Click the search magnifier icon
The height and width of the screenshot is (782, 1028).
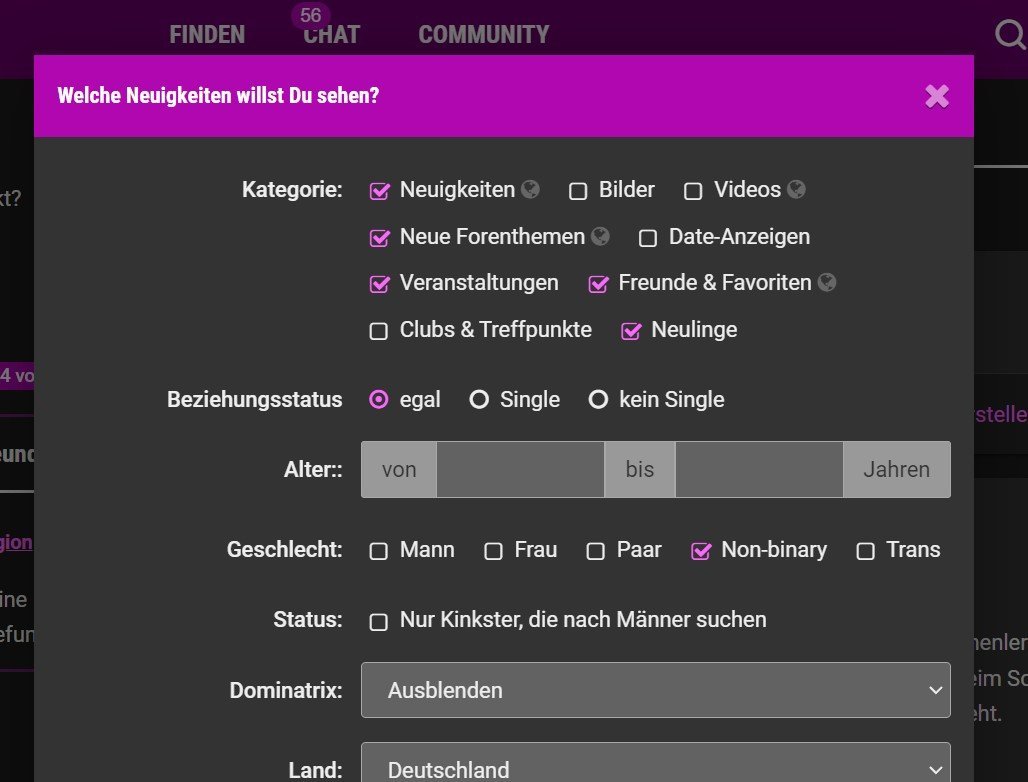[x=1010, y=35]
